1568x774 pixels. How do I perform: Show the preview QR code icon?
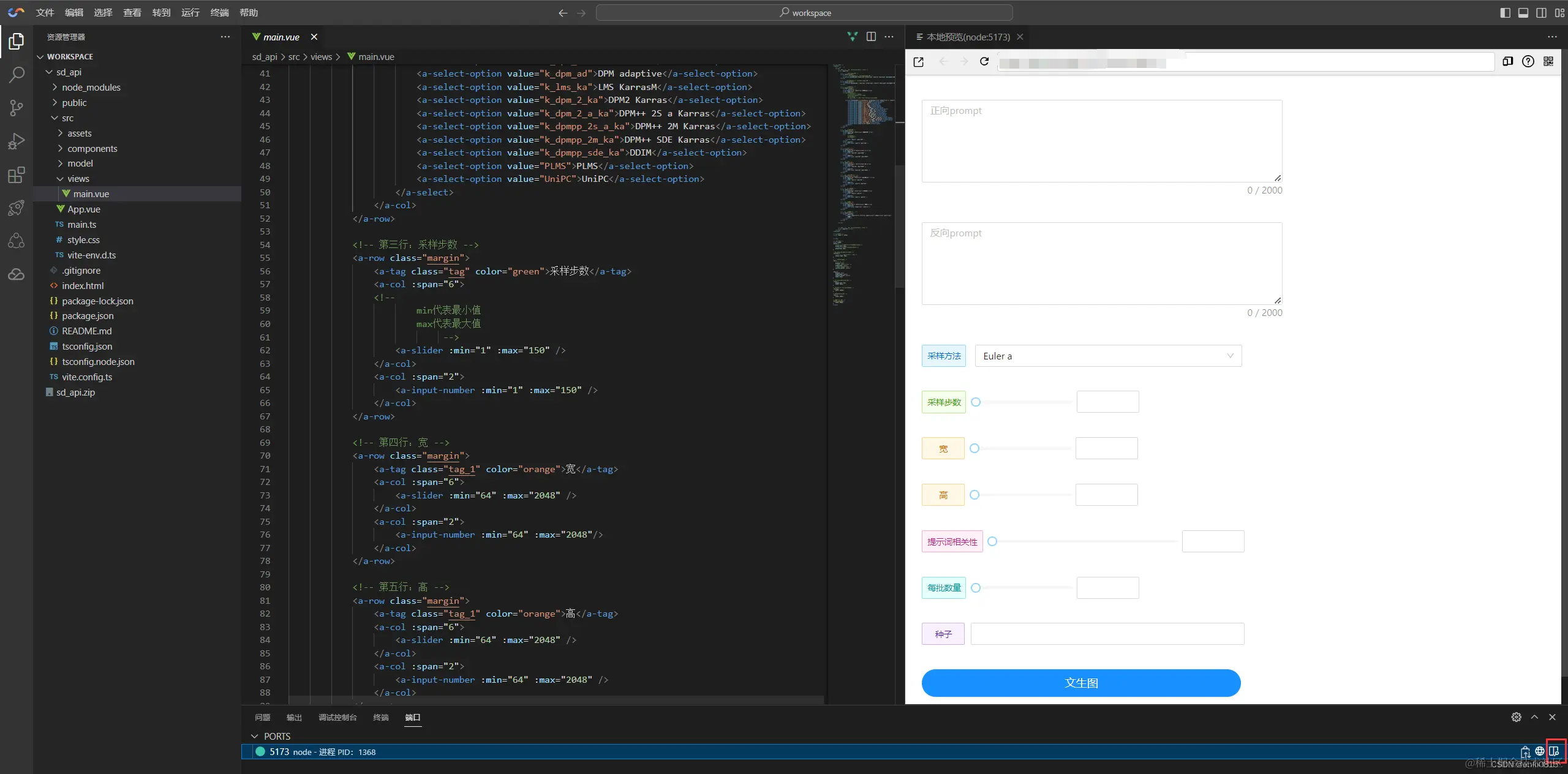[1548, 61]
